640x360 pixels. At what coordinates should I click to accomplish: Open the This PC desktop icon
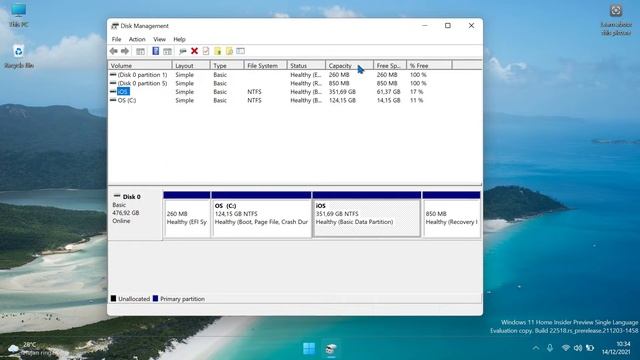pos(18,16)
